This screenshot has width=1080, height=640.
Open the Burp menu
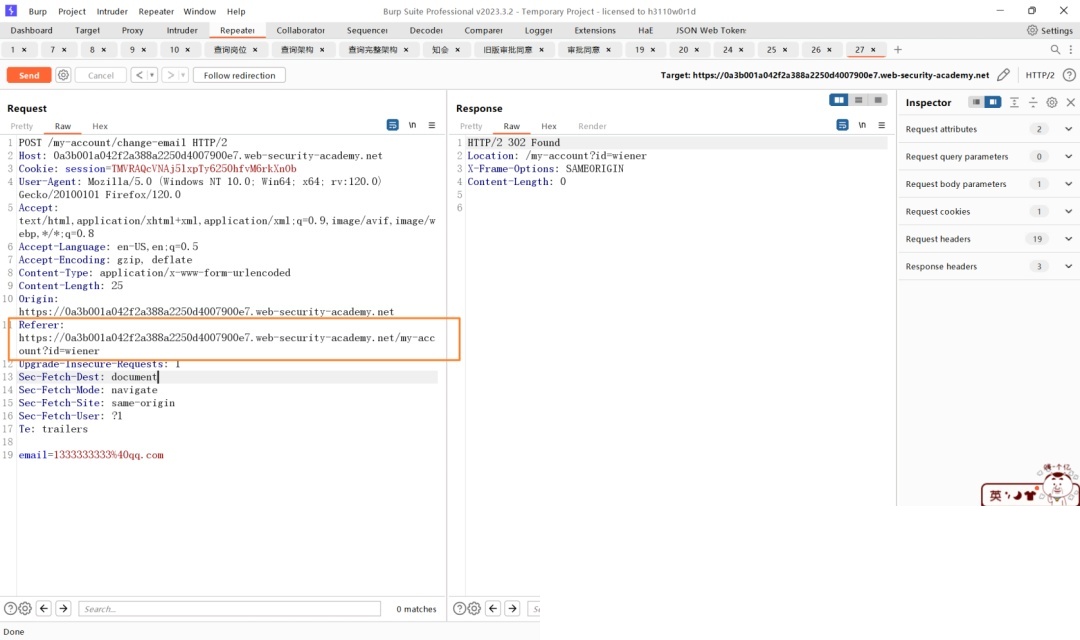click(38, 11)
